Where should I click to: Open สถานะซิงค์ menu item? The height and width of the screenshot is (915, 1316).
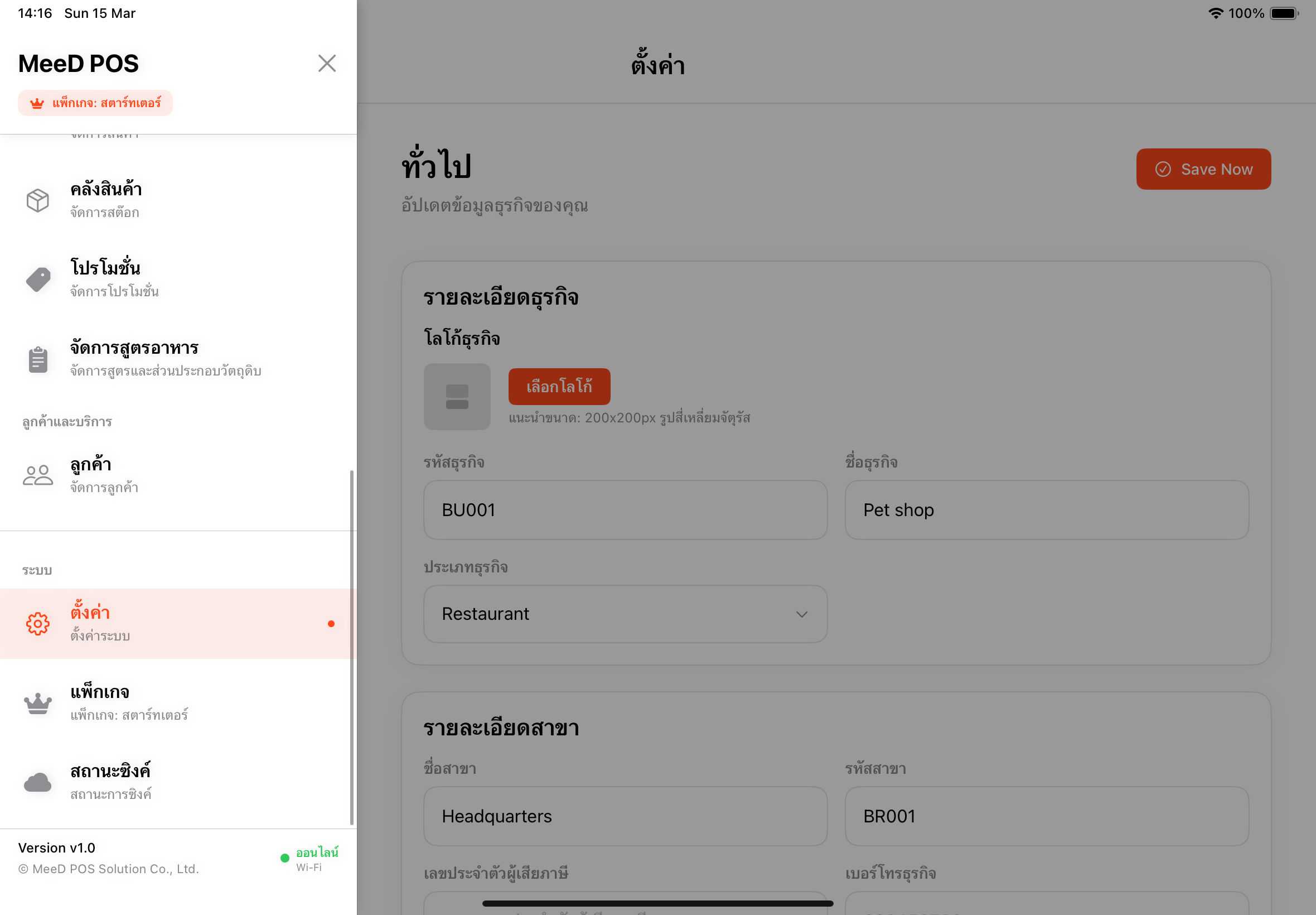coord(178,782)
